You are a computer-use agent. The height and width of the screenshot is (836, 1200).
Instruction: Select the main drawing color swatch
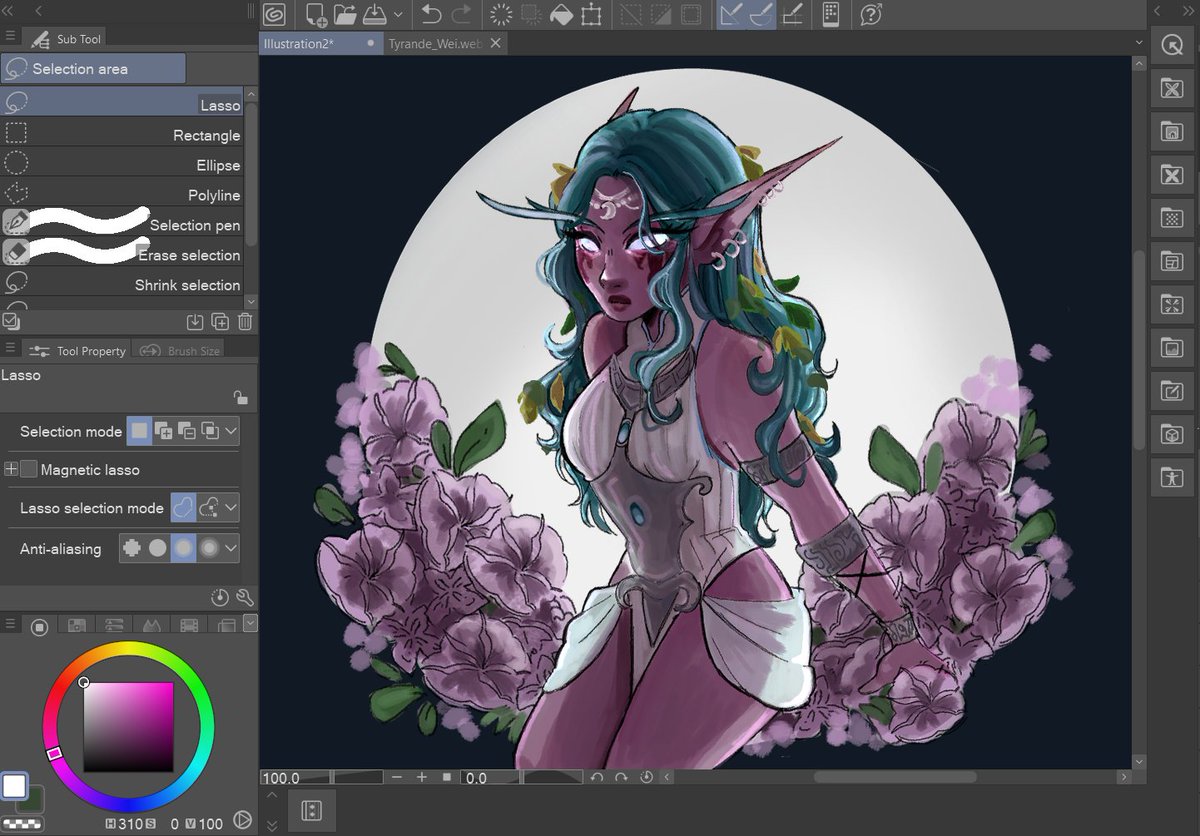pyautogui.click(x=13, y=786)
